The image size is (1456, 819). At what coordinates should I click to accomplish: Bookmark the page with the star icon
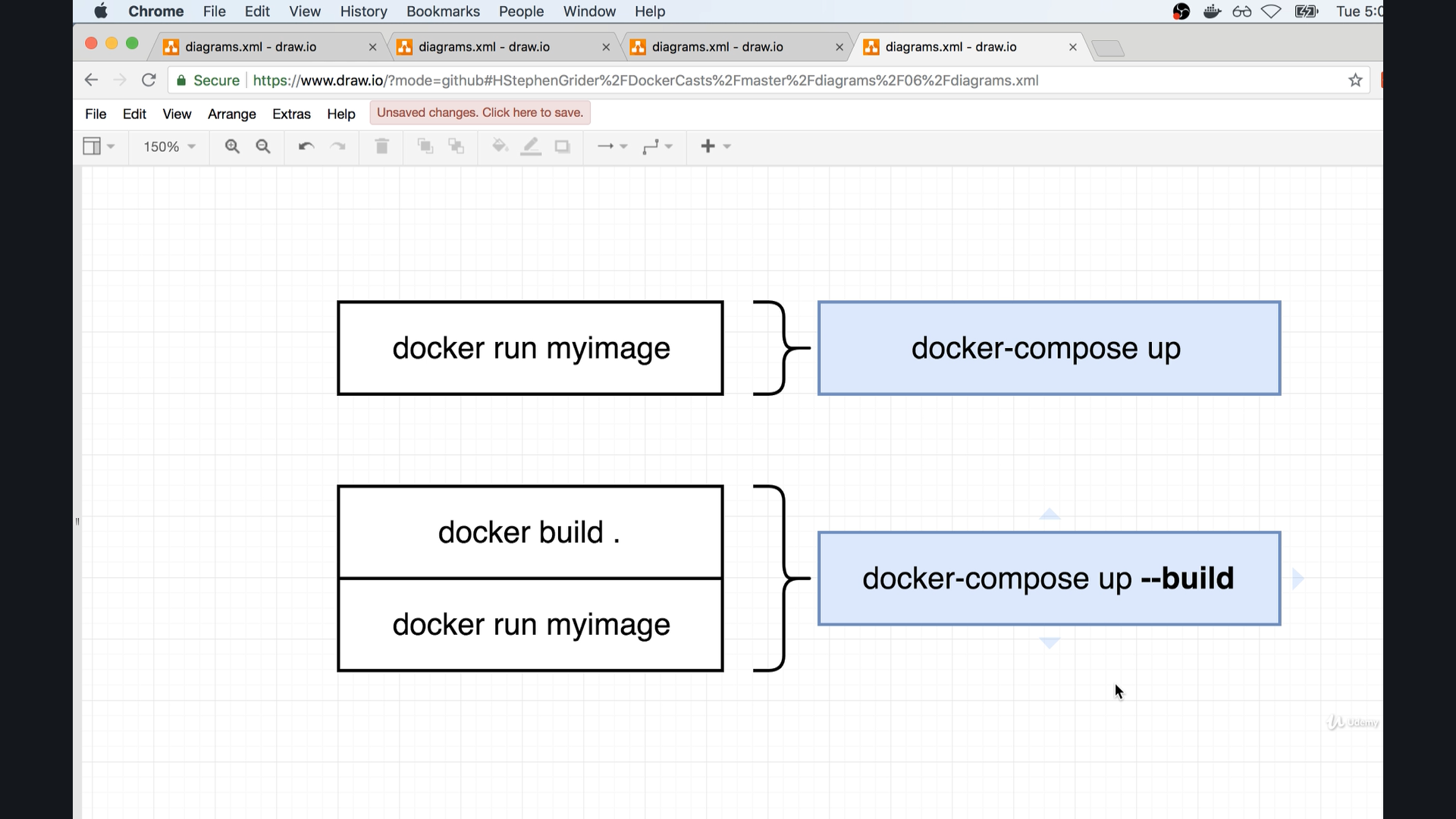pyautogui.click(x=1355, y=80)
